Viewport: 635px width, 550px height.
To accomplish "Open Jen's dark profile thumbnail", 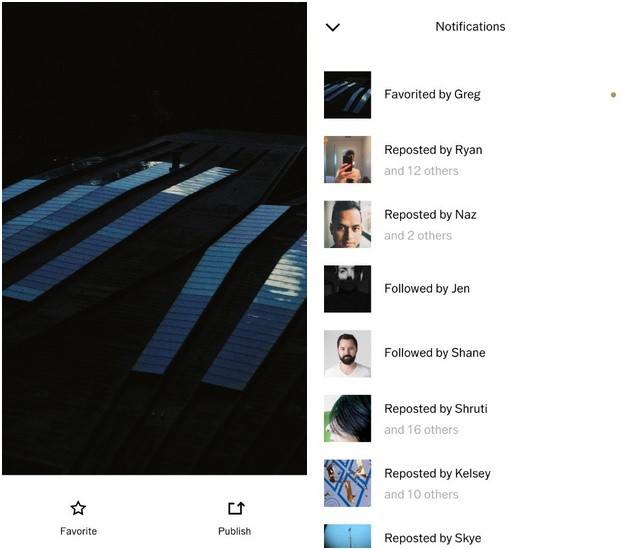I will coord(347,289).
